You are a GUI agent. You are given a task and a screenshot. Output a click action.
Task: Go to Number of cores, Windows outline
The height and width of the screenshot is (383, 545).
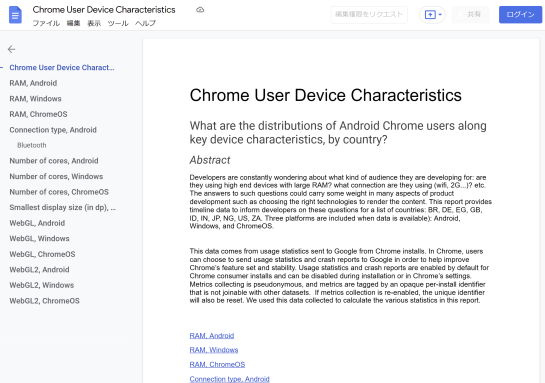pos(56,177)
